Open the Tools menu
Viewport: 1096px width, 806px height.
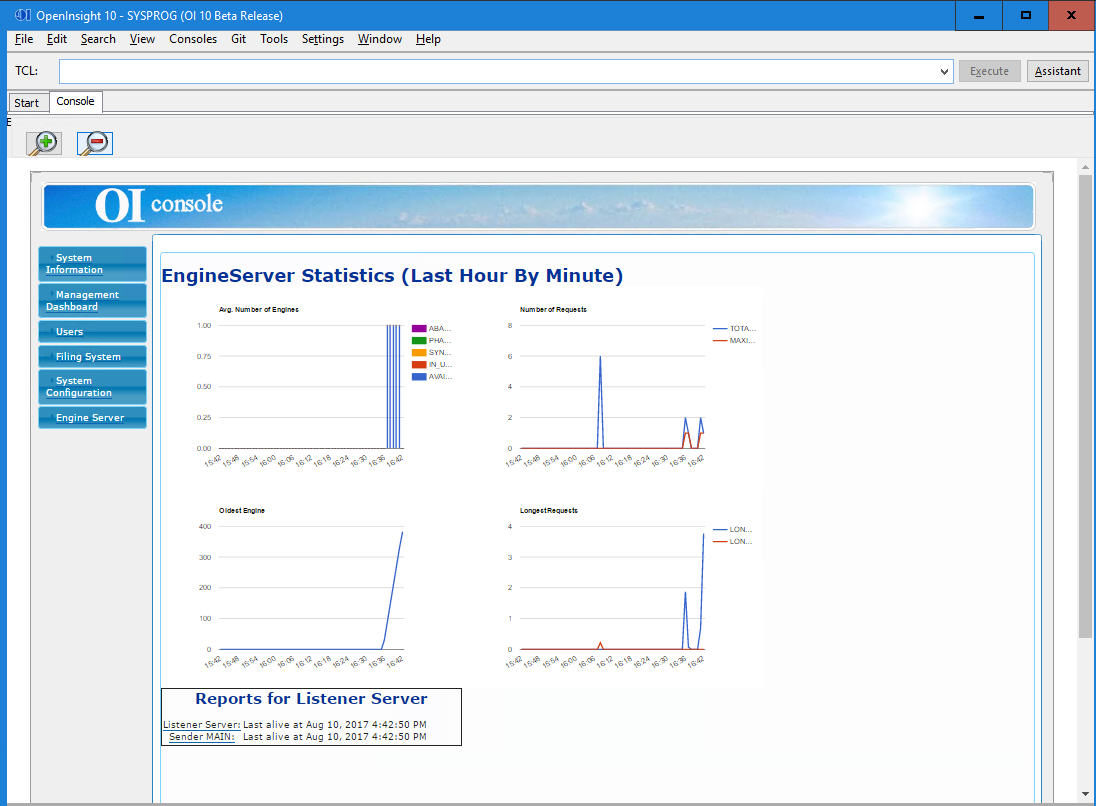pos(274,39)
